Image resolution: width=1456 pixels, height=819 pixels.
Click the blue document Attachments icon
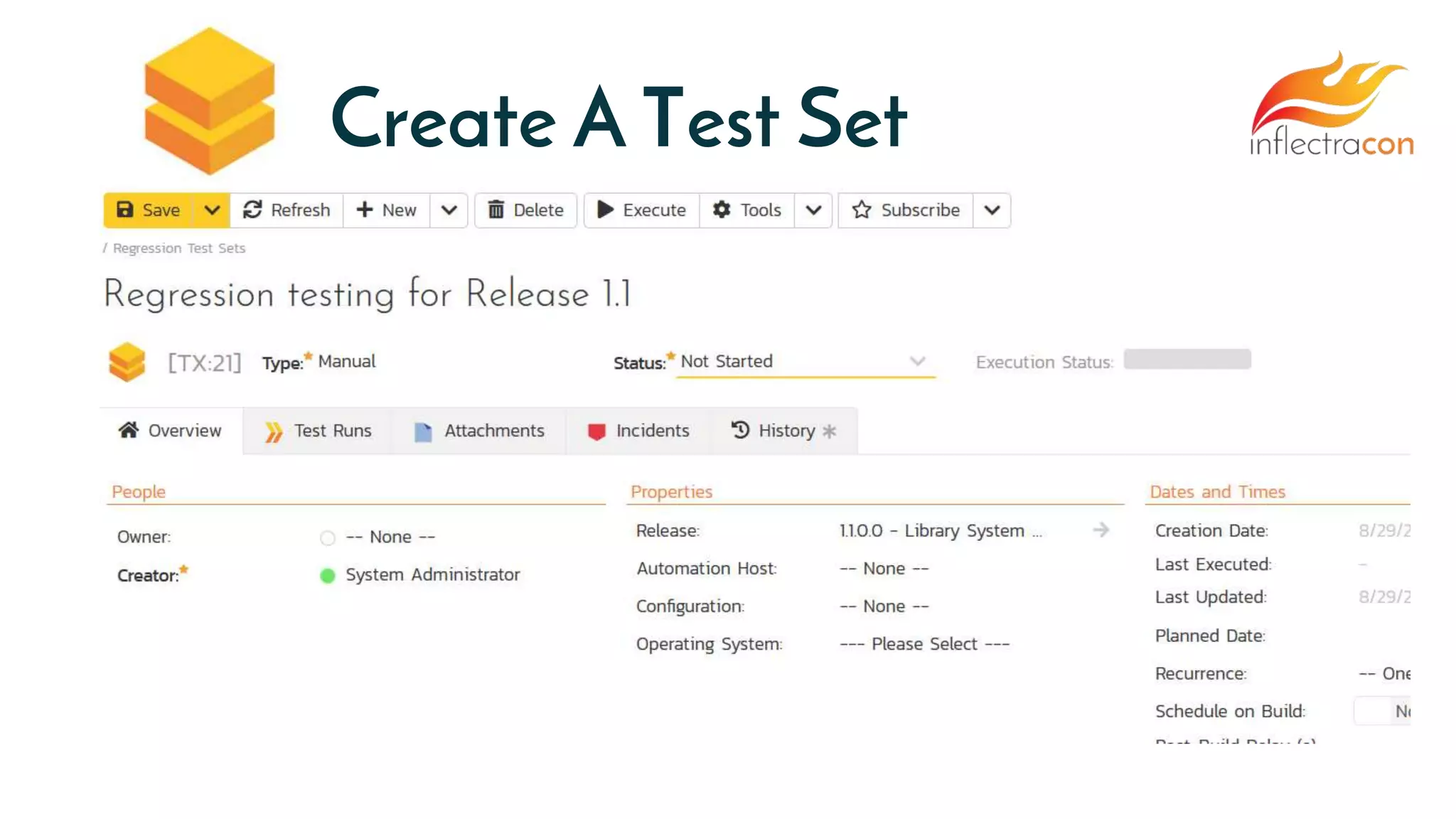(423, 432)
